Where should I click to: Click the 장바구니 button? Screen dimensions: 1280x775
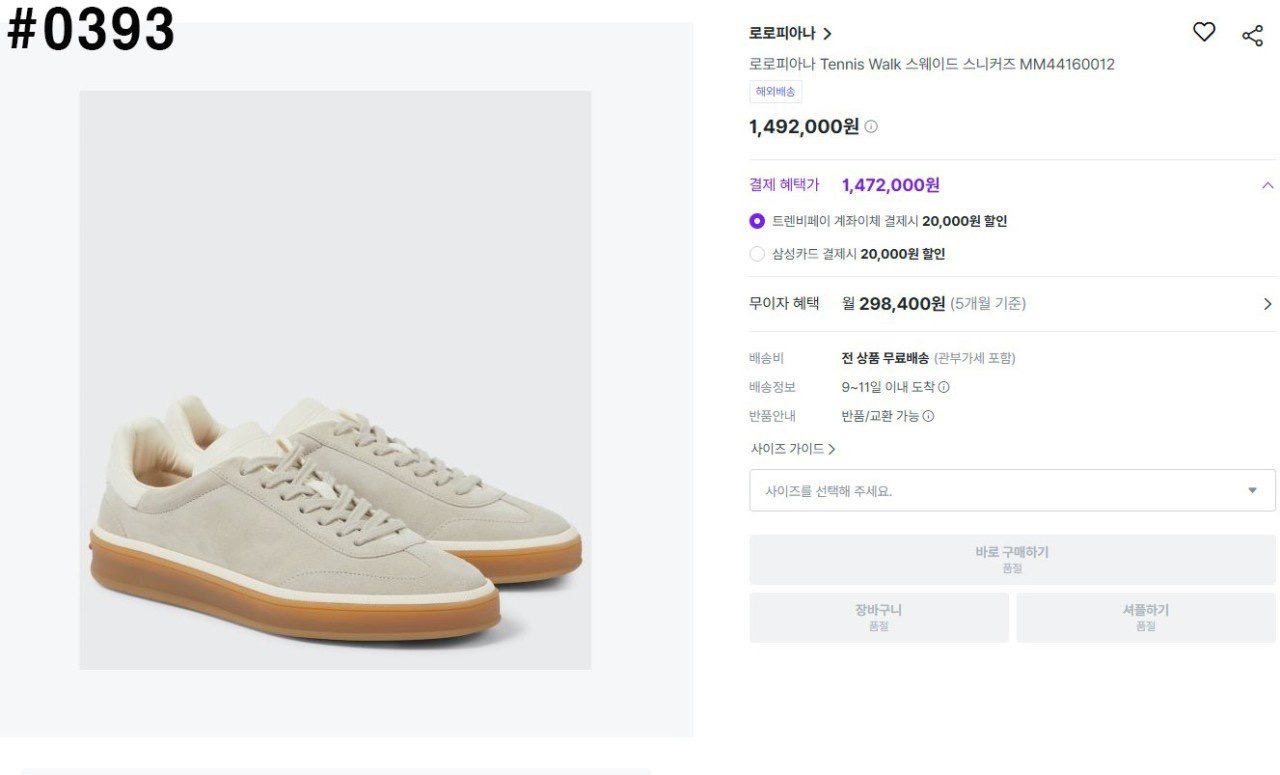878,617
